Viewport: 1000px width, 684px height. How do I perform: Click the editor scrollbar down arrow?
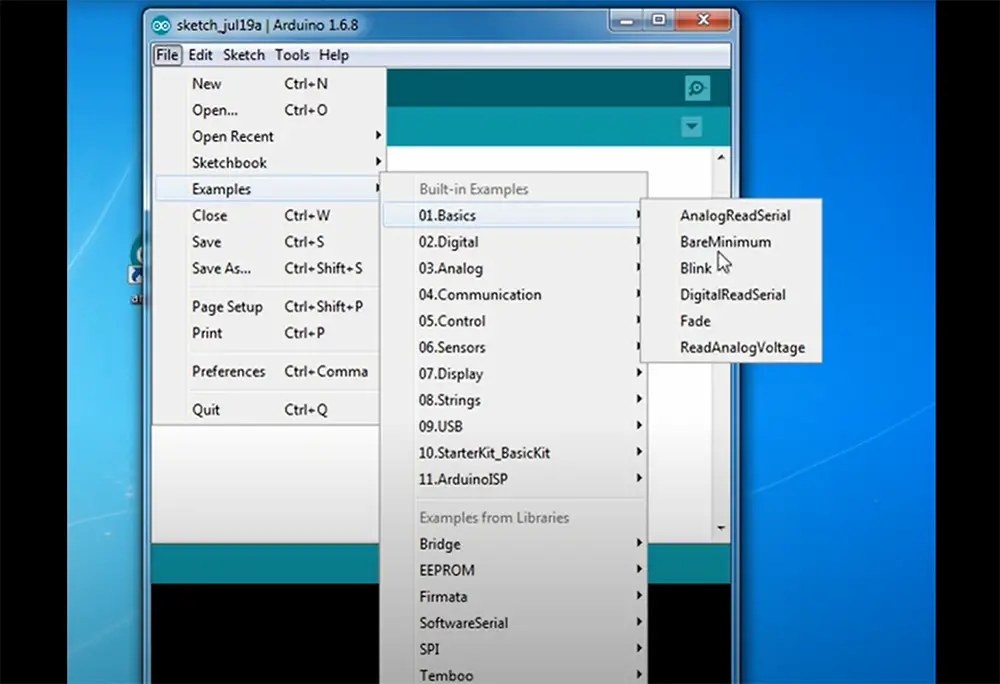721,528
